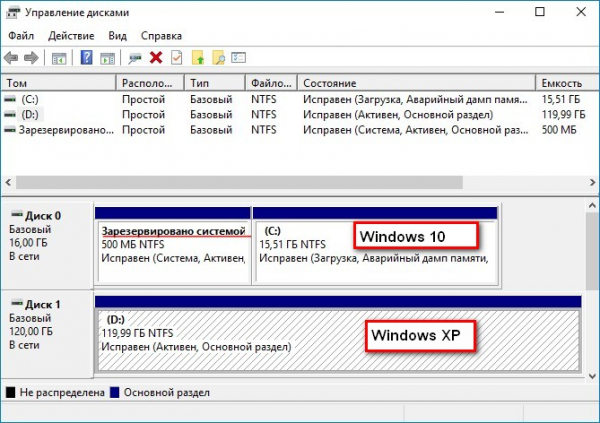
Task: Click the disk pane scroll up arrow
Action: pyautogui.click(x=592, y=206)
